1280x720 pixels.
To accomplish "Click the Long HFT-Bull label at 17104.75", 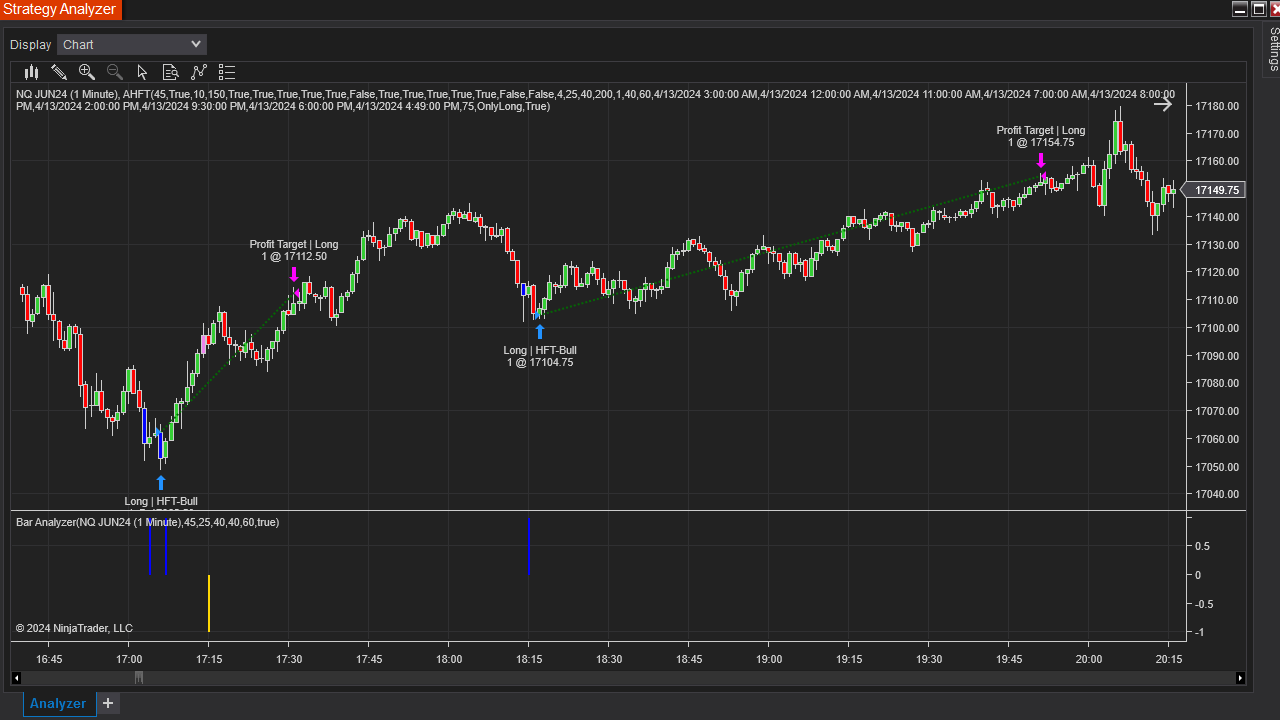I will [540, 356].
